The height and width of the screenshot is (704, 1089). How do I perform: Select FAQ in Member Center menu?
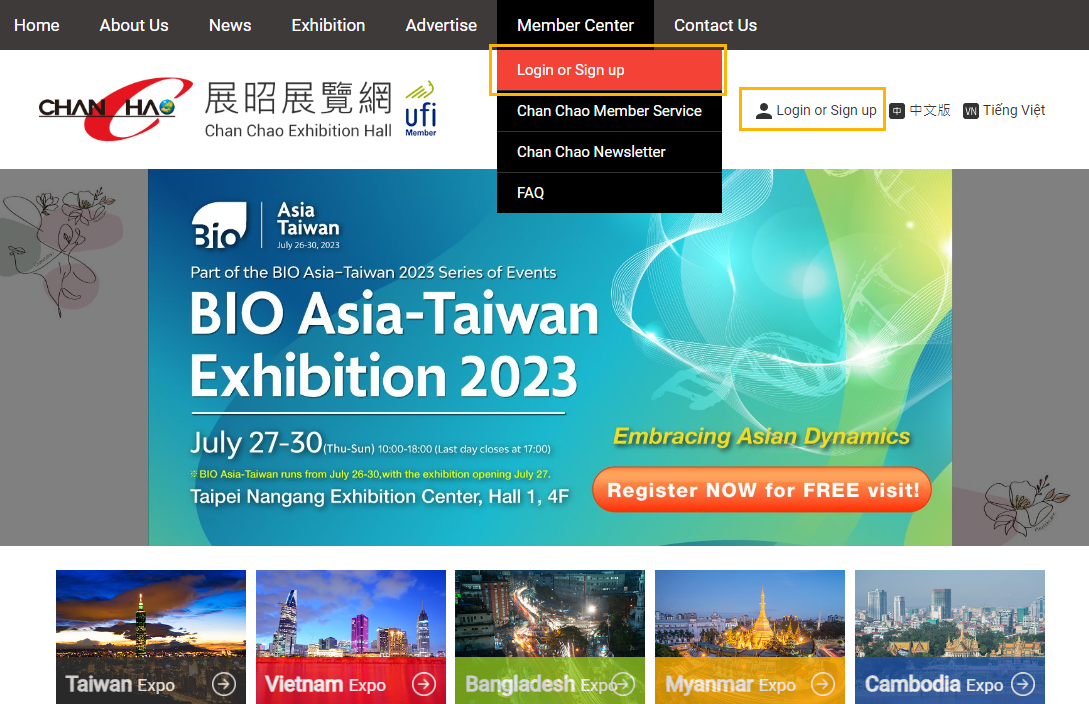click(531, 193)
